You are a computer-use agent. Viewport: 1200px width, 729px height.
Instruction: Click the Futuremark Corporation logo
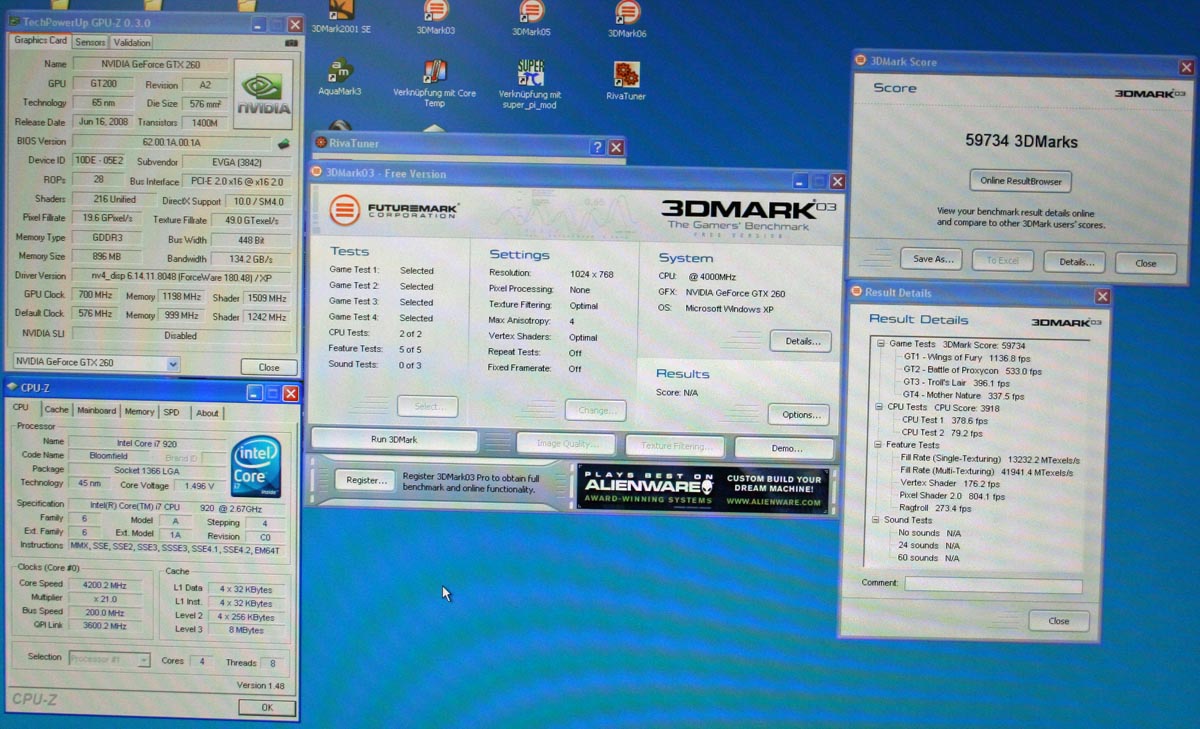point(396,211)
